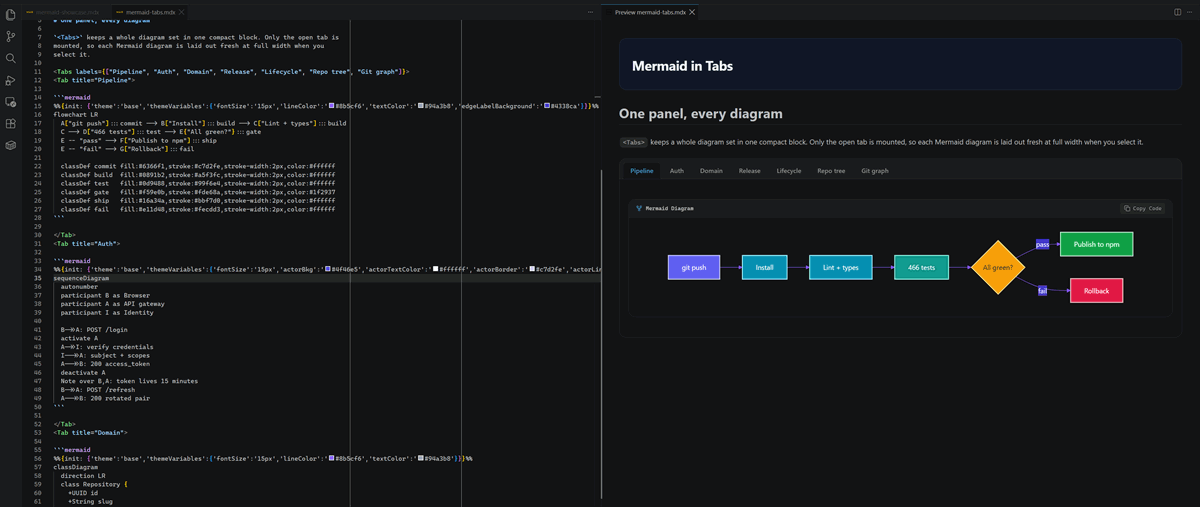Click the 'participant B as Browser' line

[x=105, y=295]
